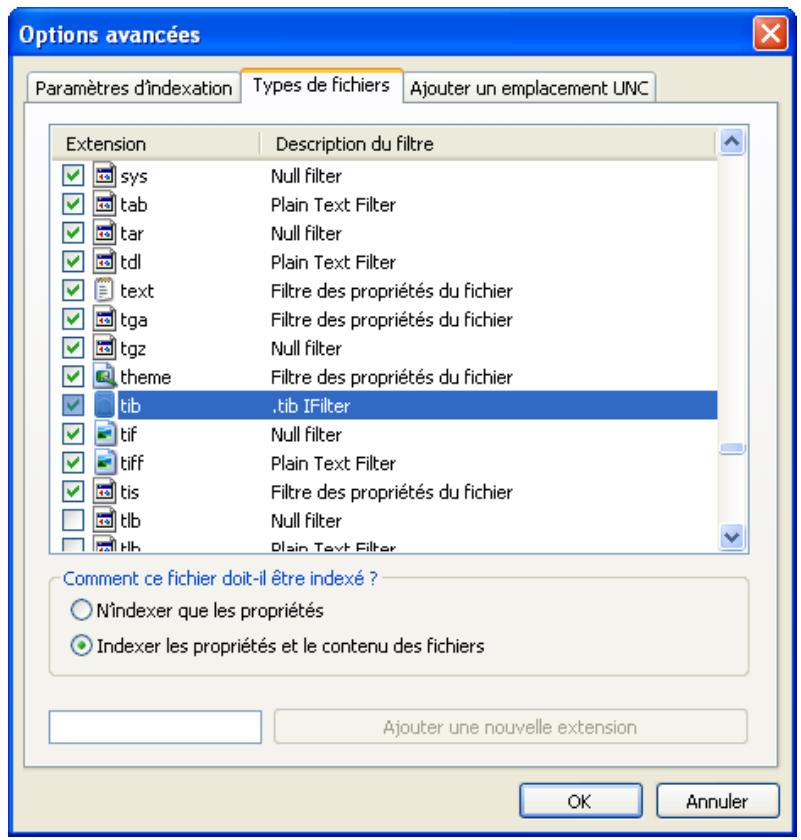Screen dimensions: 801x840
Task: Uncheck the text extension checkbox
Action: [73, 290]
